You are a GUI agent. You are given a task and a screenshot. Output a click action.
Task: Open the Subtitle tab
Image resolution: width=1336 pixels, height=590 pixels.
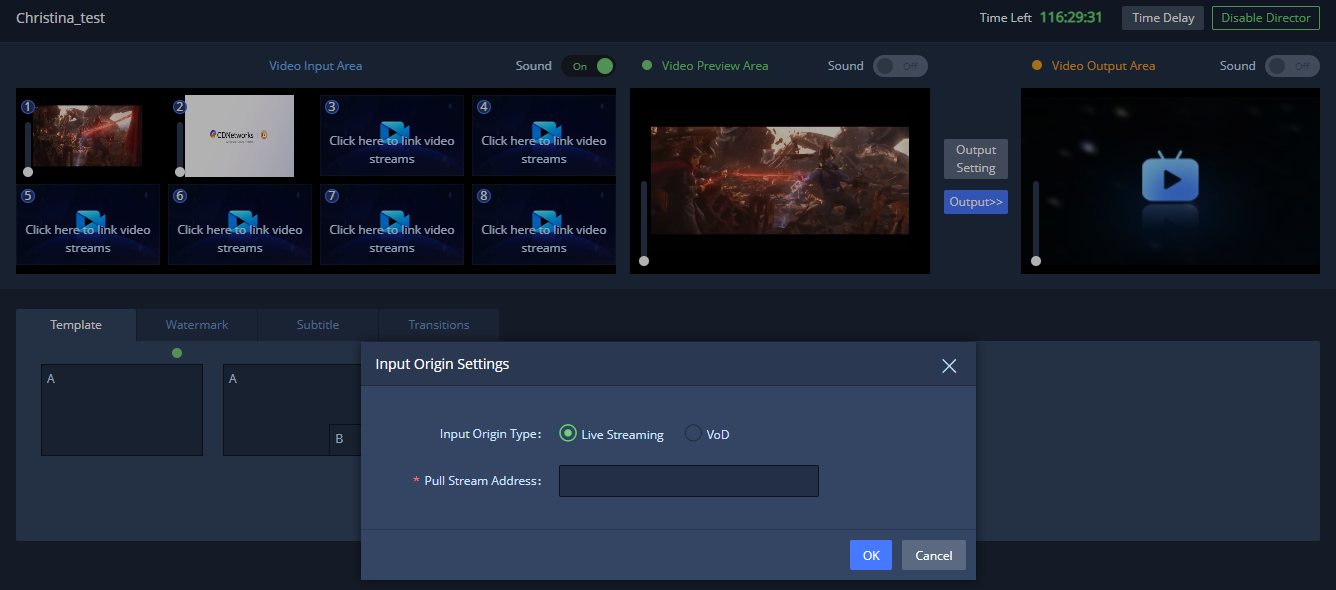(318, 325)
